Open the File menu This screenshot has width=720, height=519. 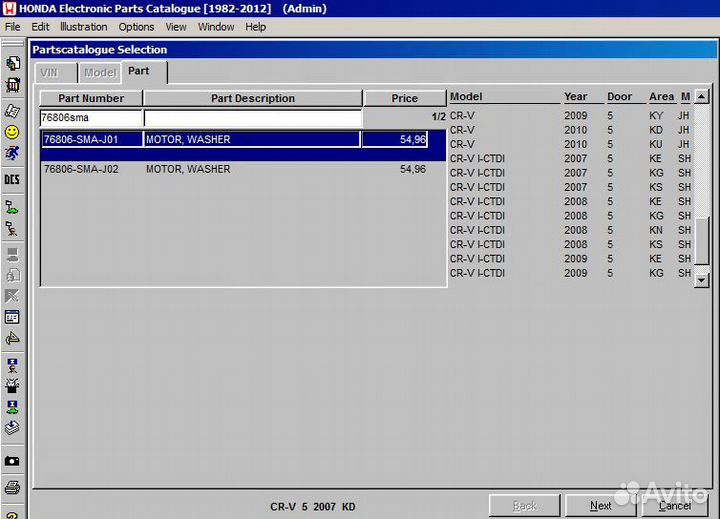[x=12, y=27]
